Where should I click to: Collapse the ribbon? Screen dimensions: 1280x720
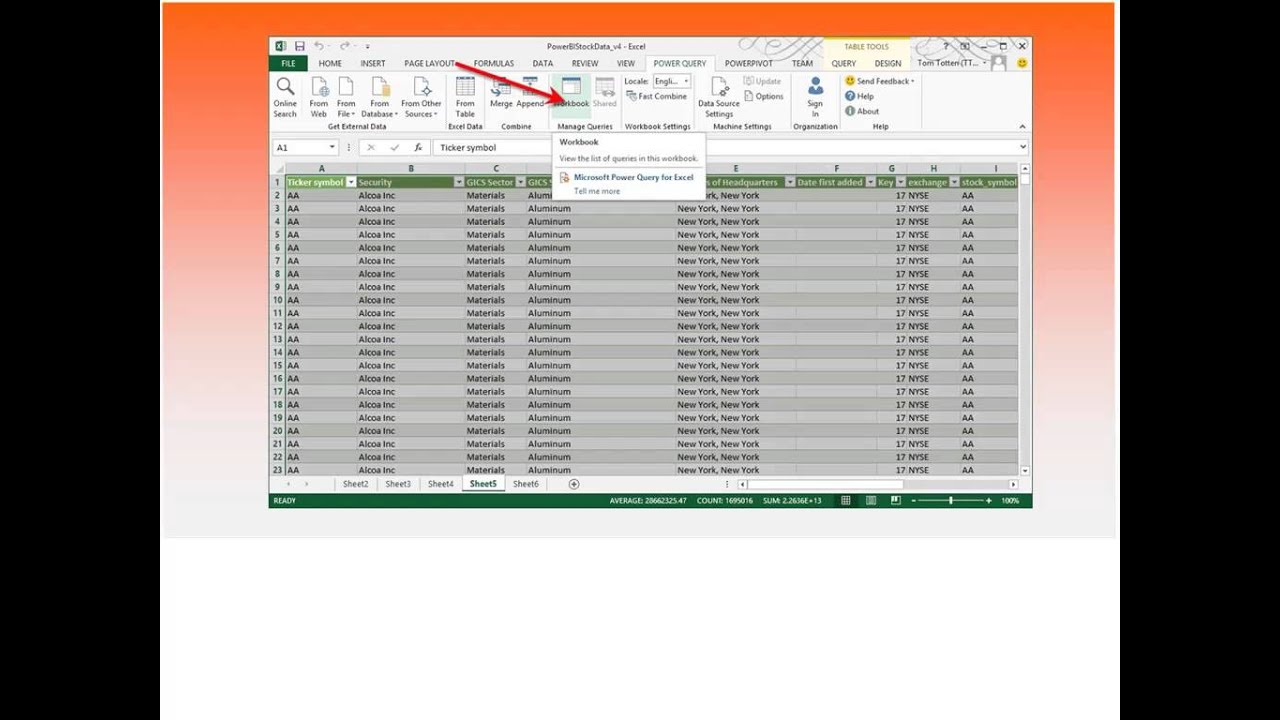click(x=1022, y=126)
